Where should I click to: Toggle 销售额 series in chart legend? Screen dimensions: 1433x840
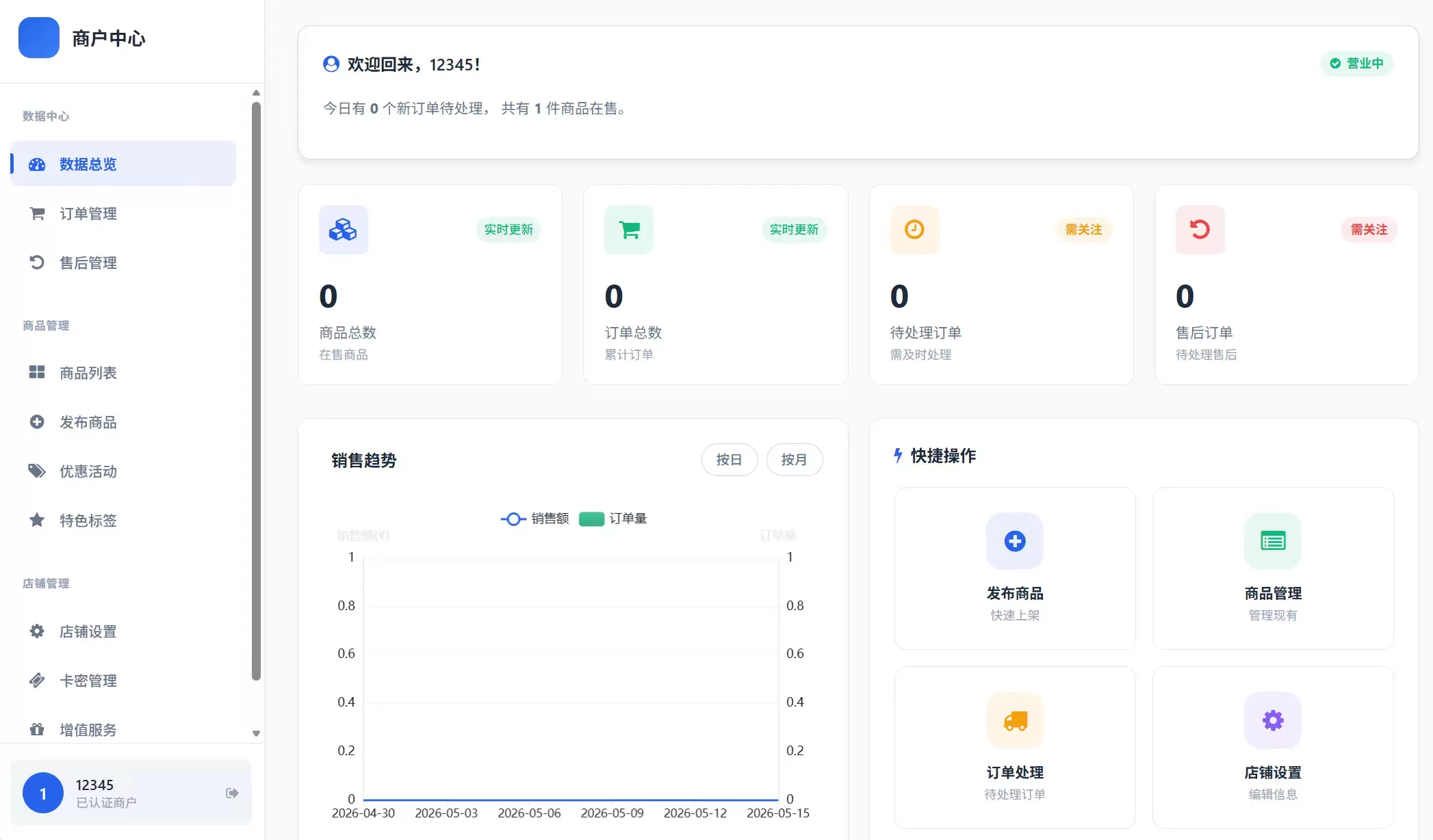click(534, 519)
